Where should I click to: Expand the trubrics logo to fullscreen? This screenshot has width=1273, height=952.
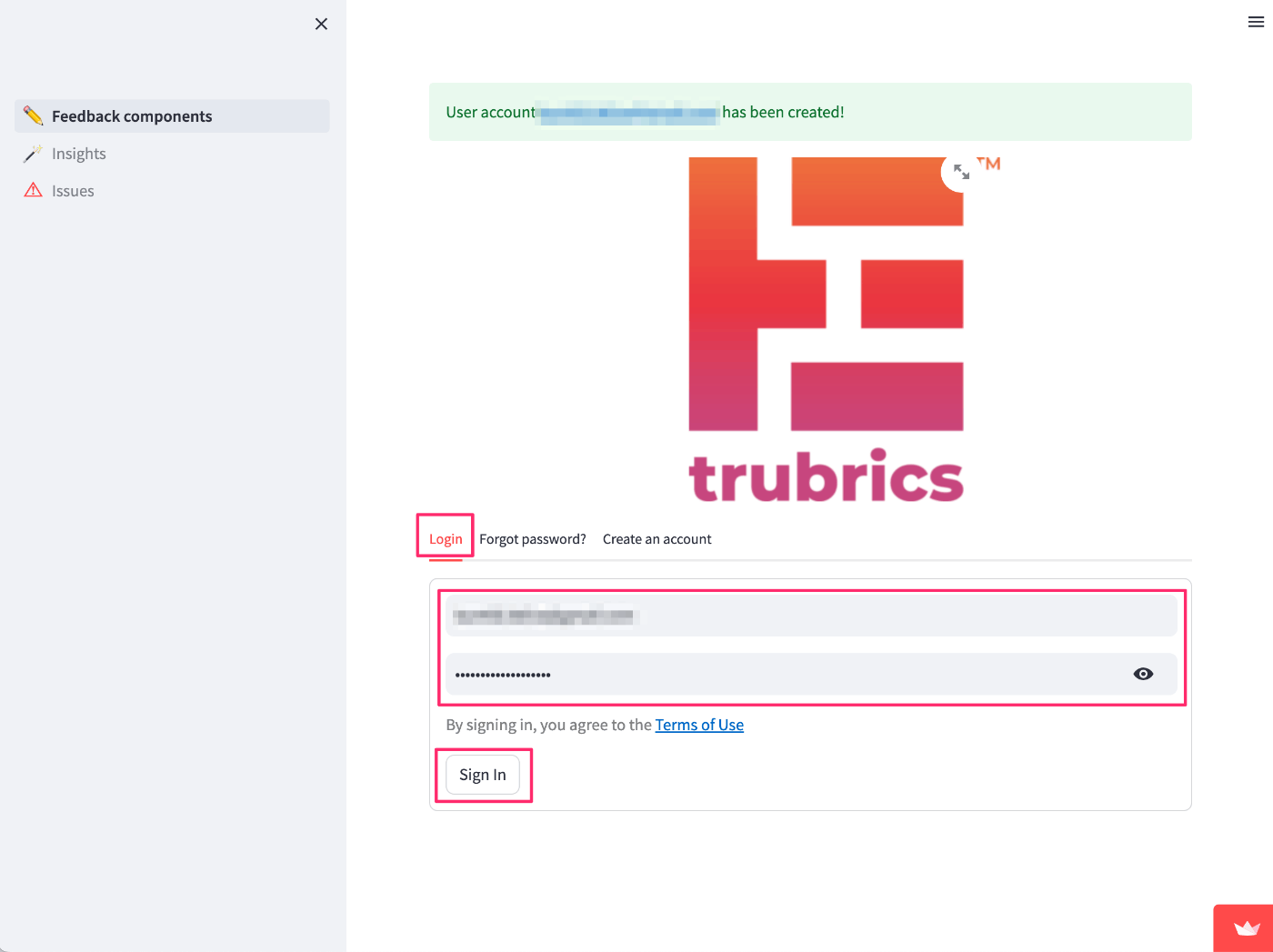point(961,172)
